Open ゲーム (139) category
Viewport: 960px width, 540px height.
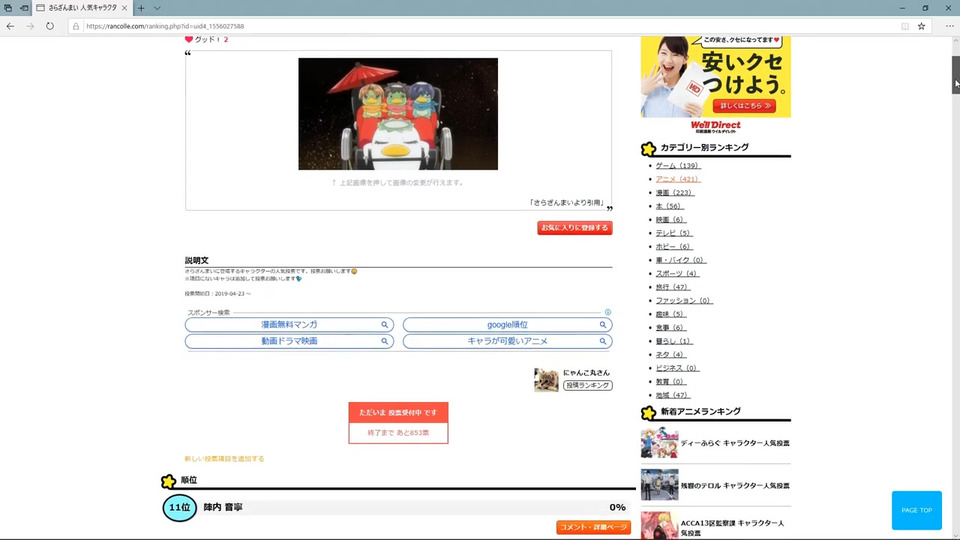point(678,166)
